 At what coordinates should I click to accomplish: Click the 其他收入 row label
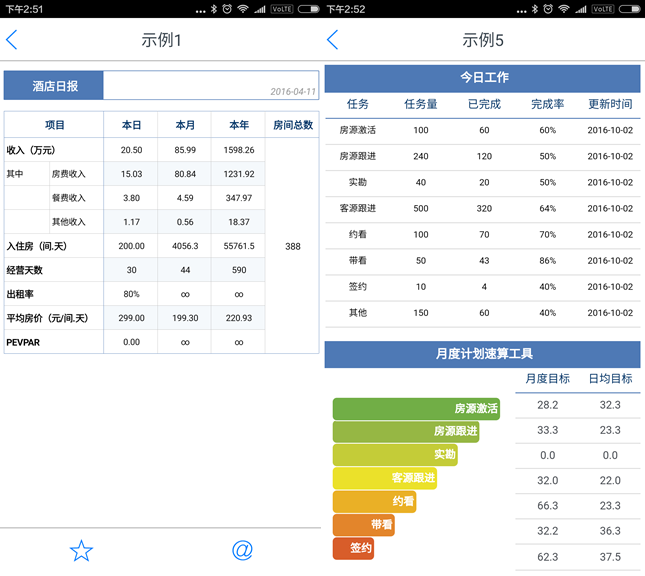pyautogui.click(x=68, y=222)
